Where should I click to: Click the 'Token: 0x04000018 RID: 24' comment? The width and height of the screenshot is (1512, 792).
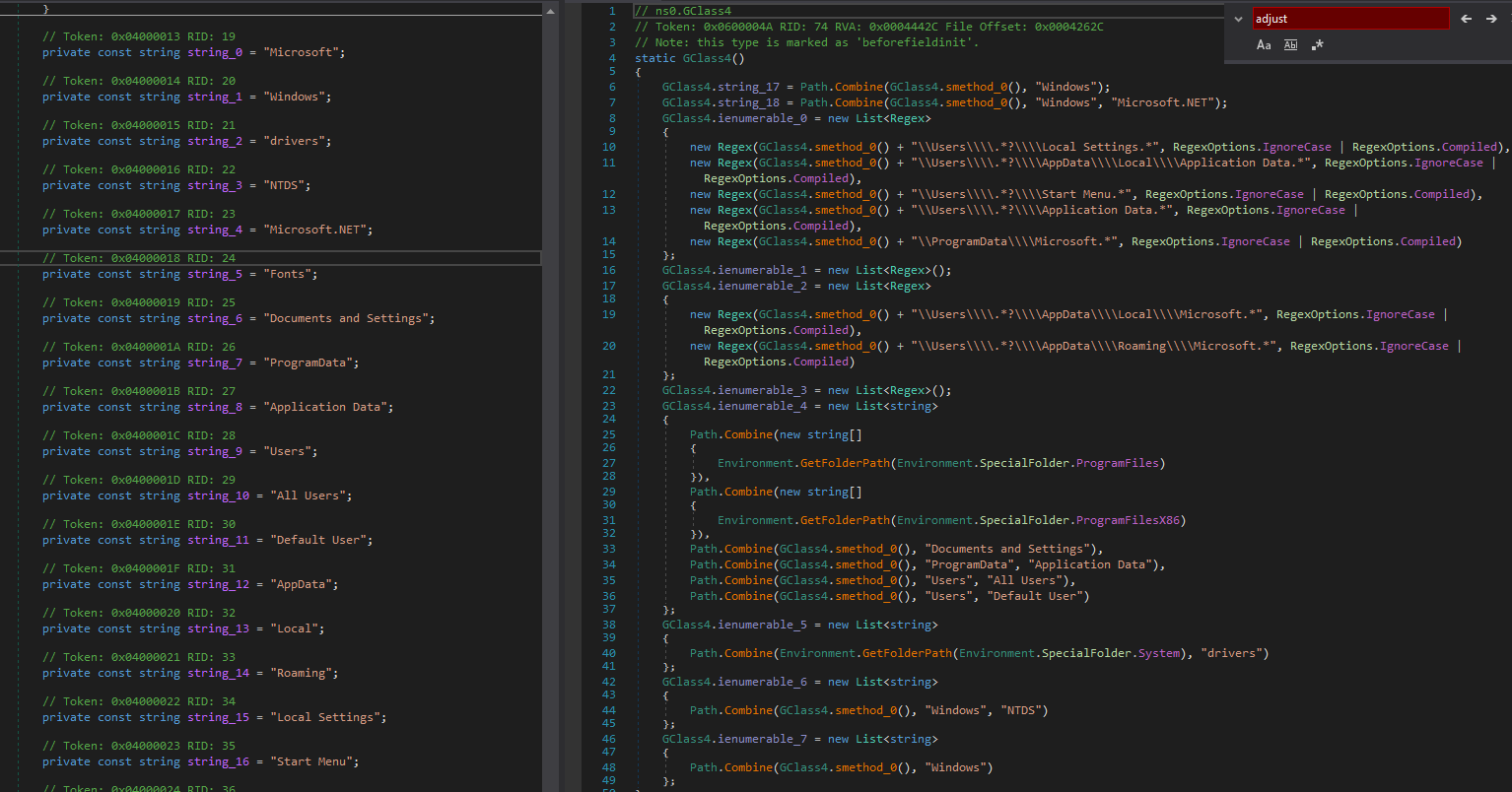click(139, 258)
